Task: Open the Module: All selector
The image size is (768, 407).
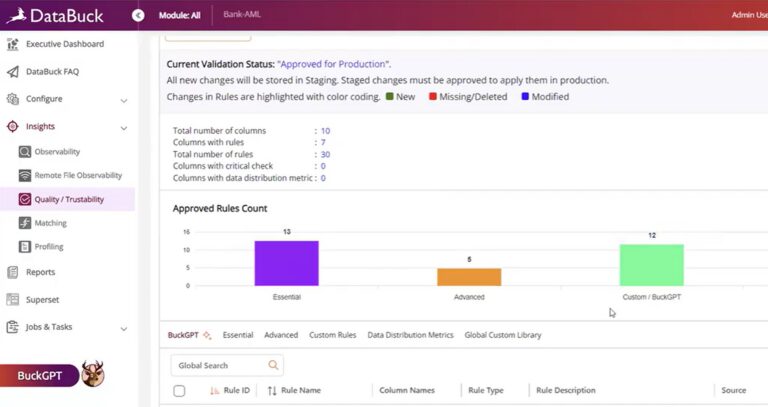Action: 179,15
